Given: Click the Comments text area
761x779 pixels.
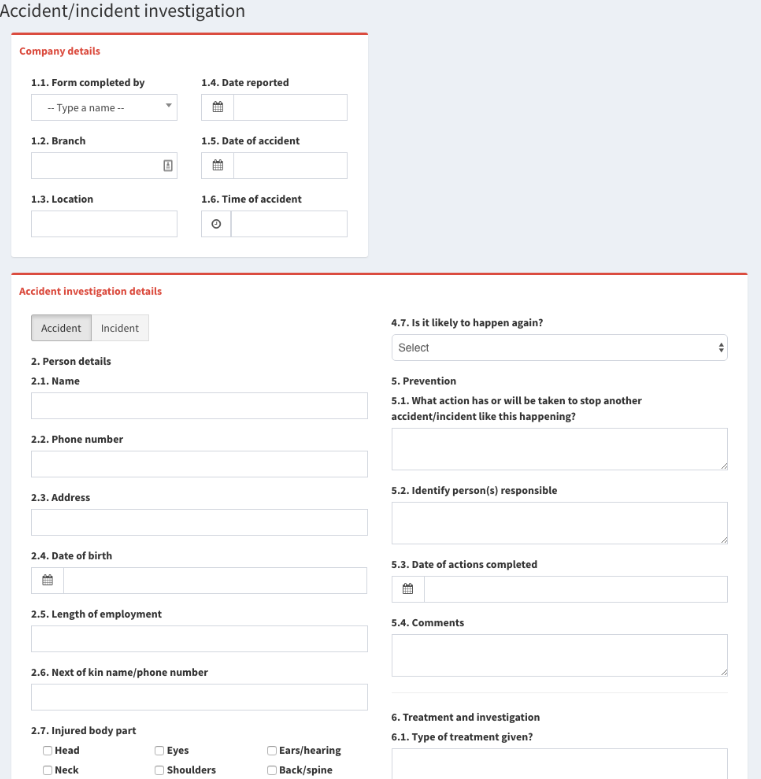Looking at the screenshot, I should tap(559, 655).
